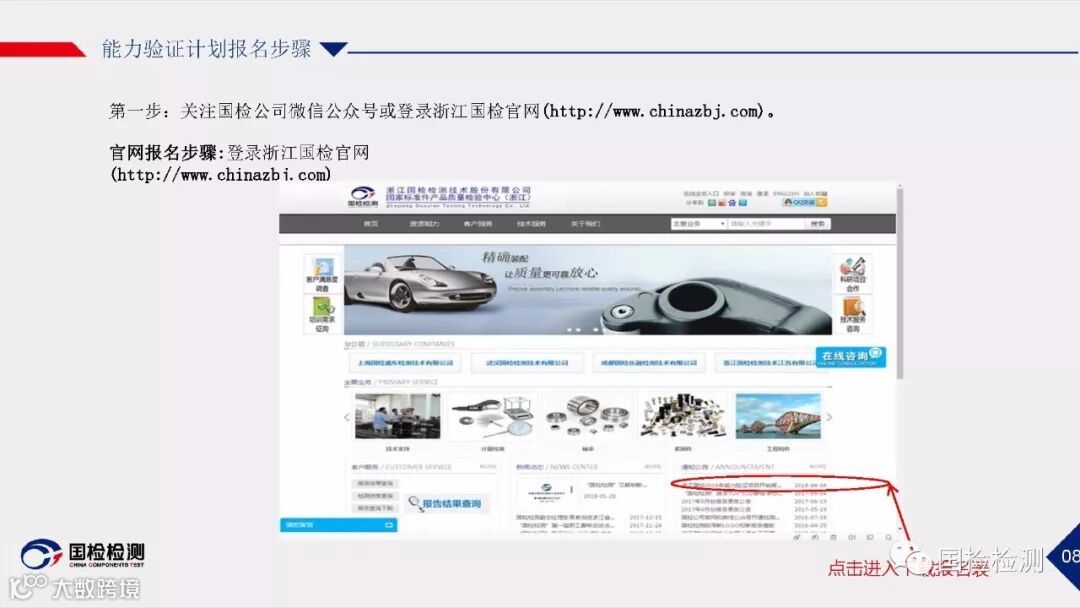1080x608 pixels.
Task: Select the first banner carousel dot
Action: [570, 330]
